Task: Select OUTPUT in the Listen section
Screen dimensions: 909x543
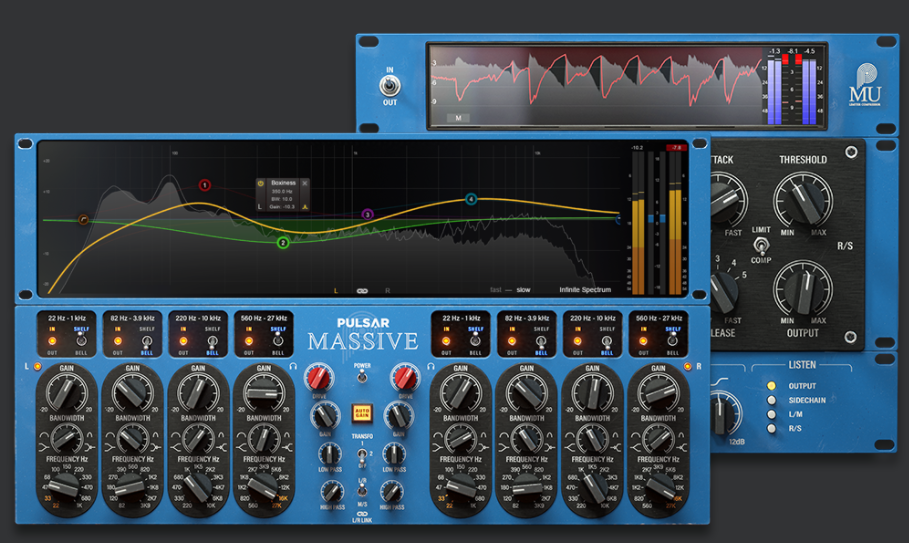Action: coord(769,386)
